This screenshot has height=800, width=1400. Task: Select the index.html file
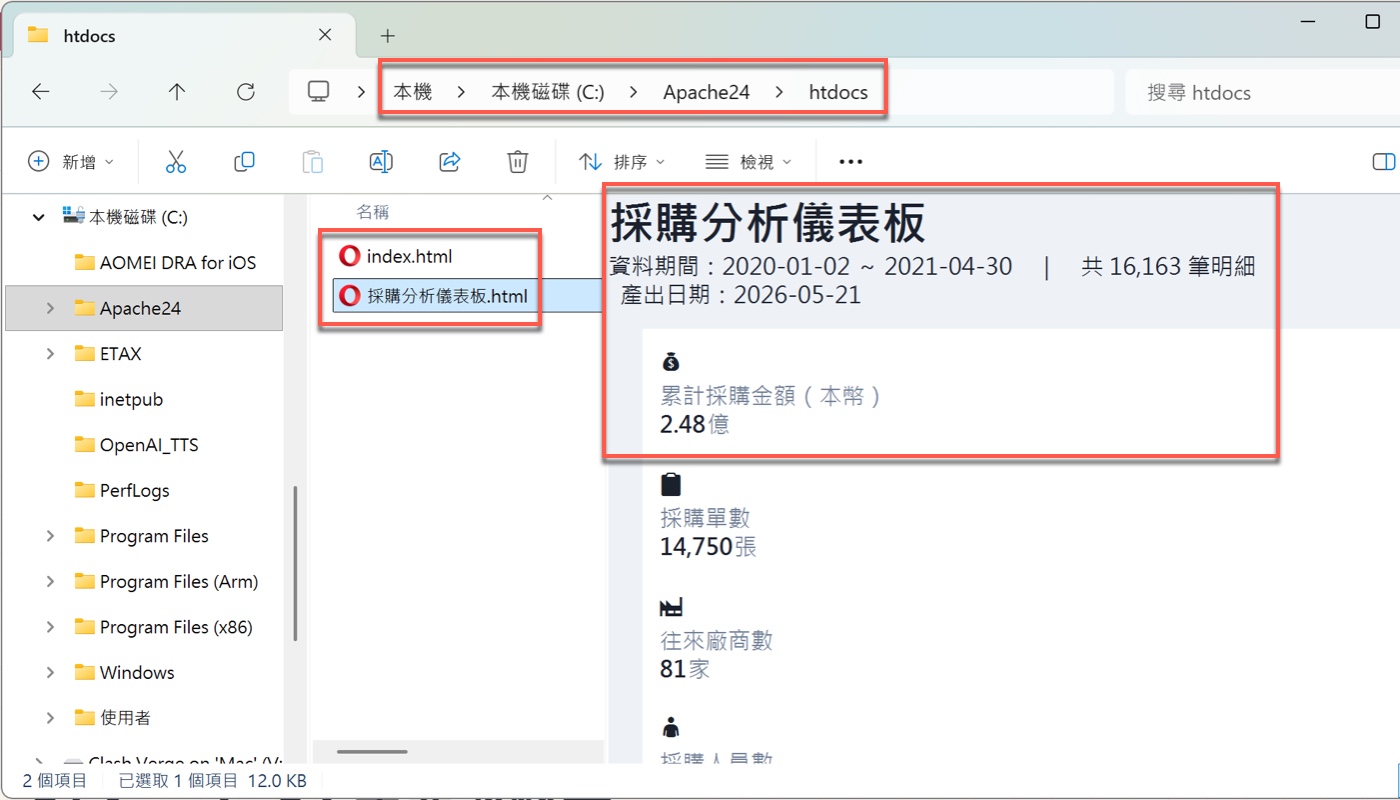pyautogui.click(x=395, y=256)
